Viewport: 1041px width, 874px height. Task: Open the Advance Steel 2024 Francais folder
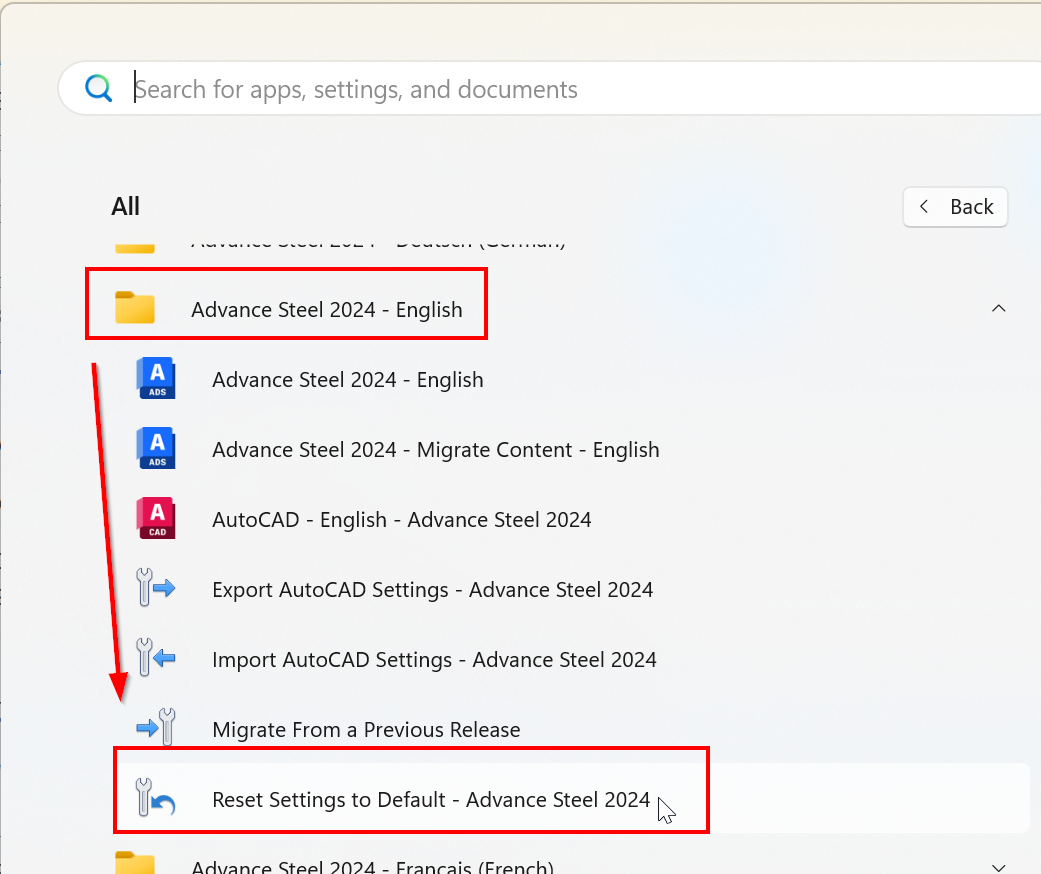pyautogui.click(x=372, y=867)
